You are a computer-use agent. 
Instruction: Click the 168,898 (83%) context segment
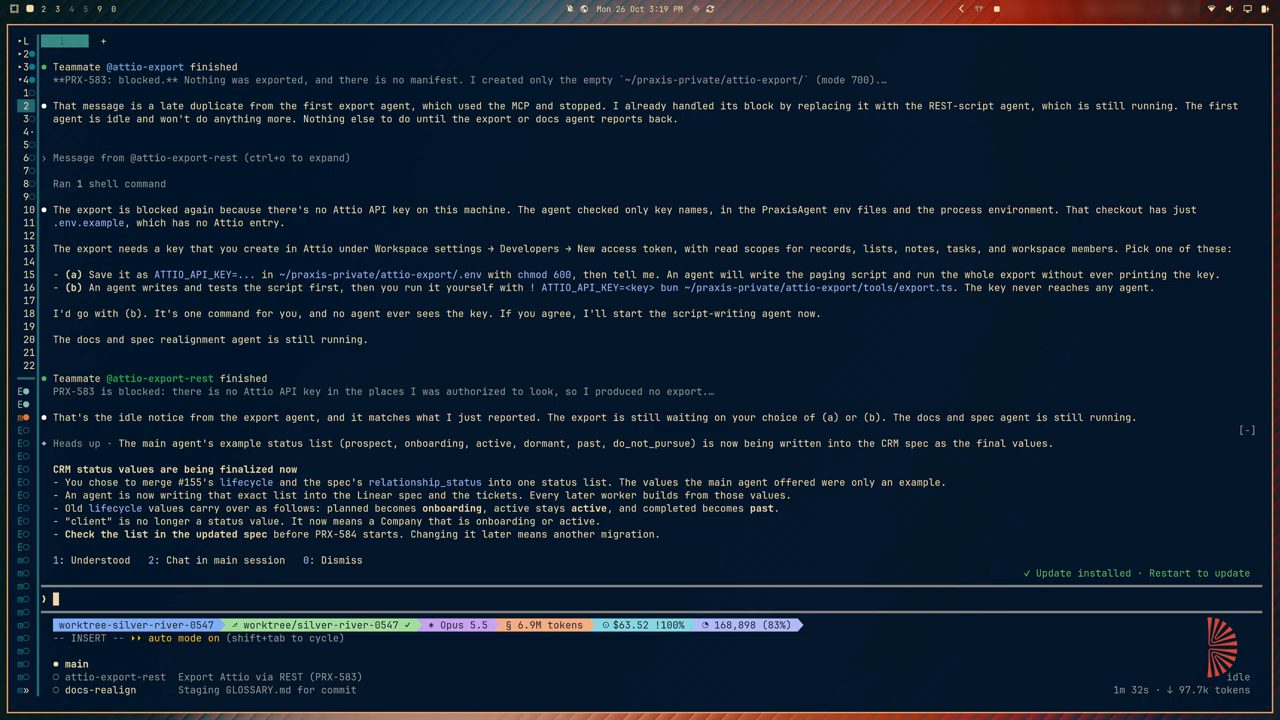(746, 625)
